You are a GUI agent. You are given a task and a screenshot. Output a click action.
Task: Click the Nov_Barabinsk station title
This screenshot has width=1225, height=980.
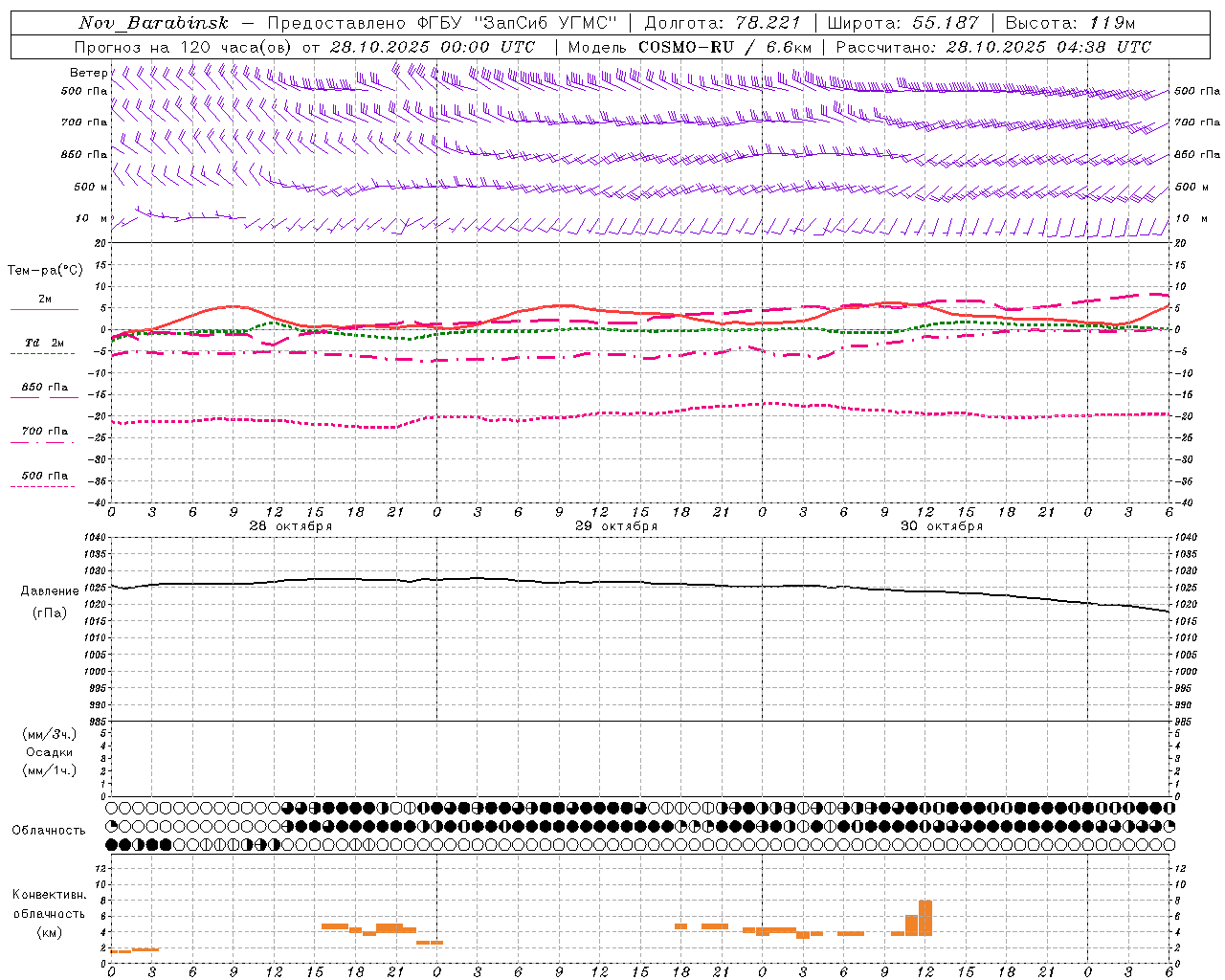[153, 24]
